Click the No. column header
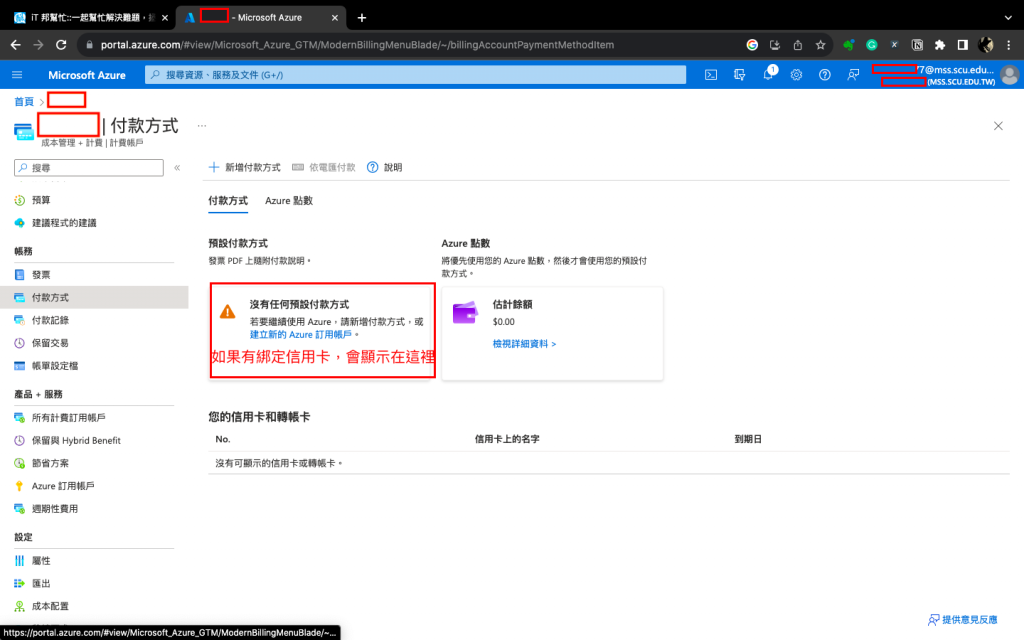 pos(223,440)
